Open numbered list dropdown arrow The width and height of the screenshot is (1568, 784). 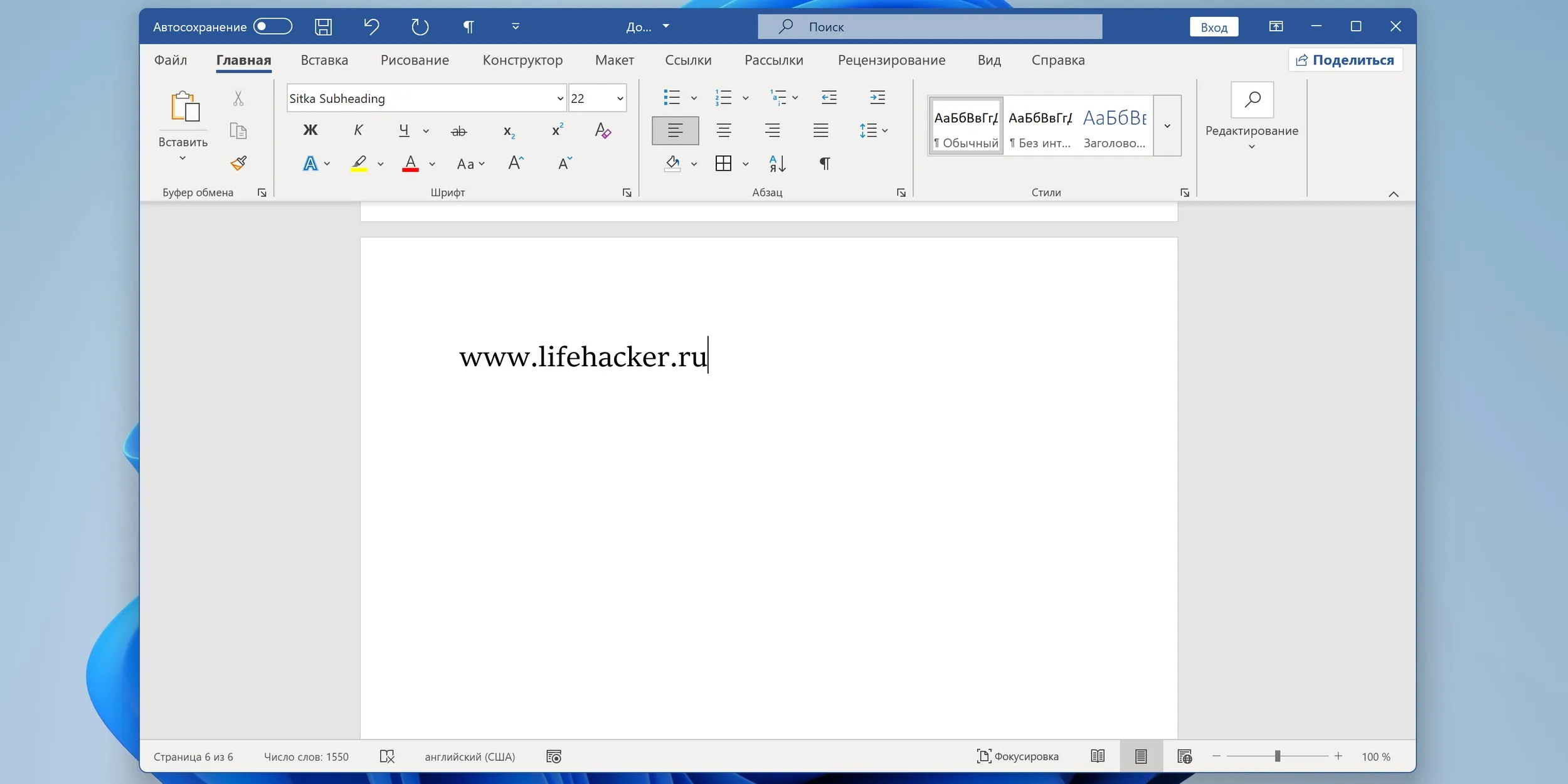coord(745,98)
